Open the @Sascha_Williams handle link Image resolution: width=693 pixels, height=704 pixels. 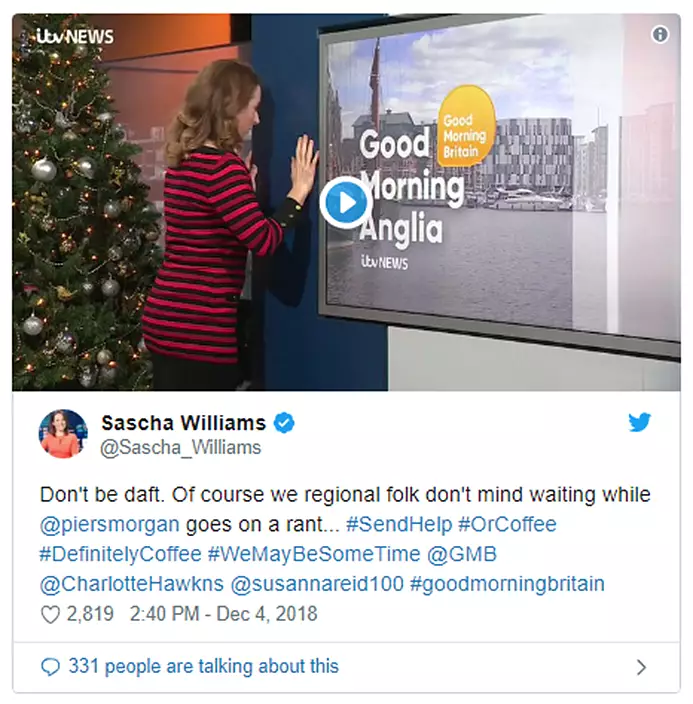click(x=181, y=448)
